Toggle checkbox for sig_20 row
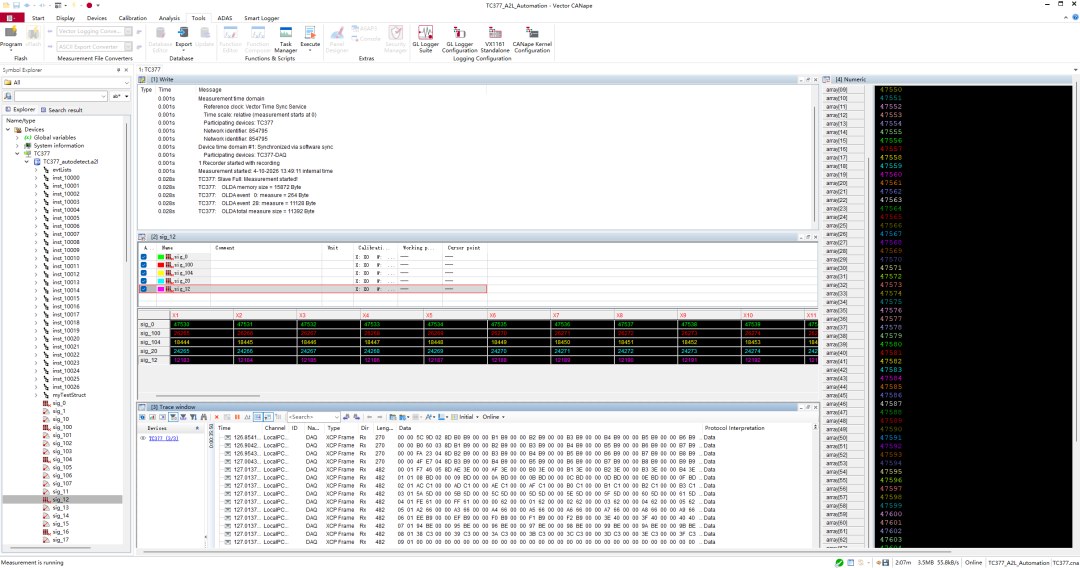Screen dimensions: 1080x568 coord(144,281)
